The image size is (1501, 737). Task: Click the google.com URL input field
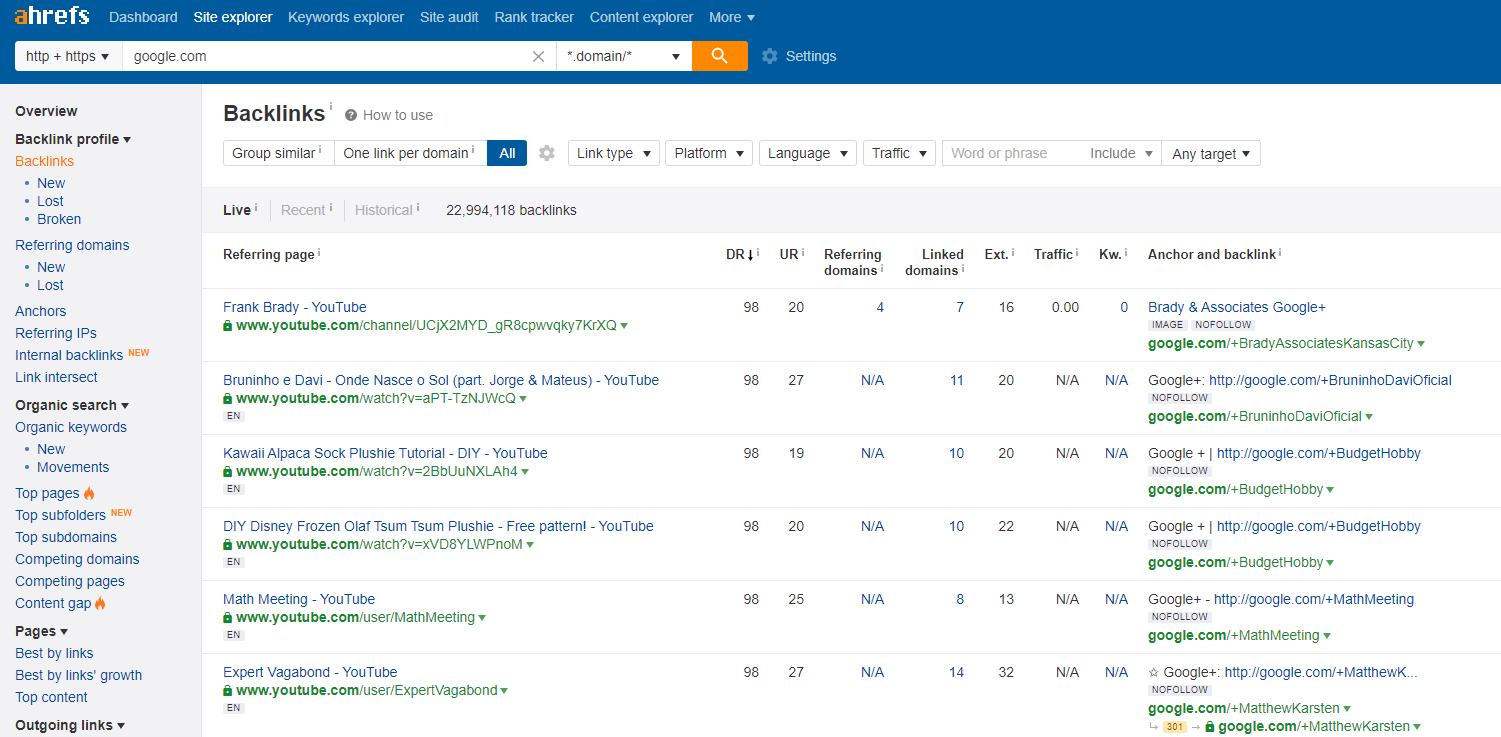coord(327,56)
